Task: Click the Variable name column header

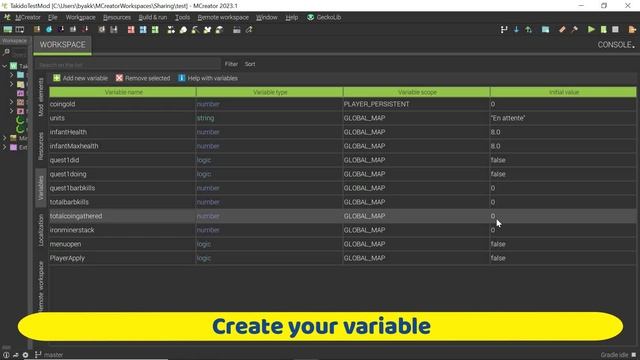Action: (123, 92)
